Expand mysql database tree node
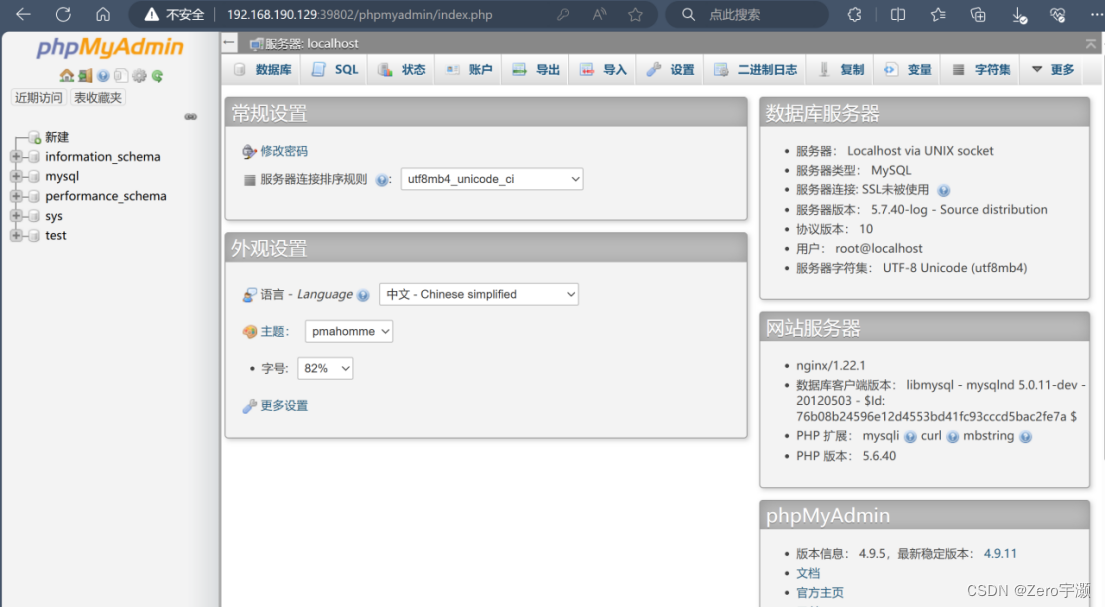Viewport: 1106px width, 608px height. click(16, 176)
